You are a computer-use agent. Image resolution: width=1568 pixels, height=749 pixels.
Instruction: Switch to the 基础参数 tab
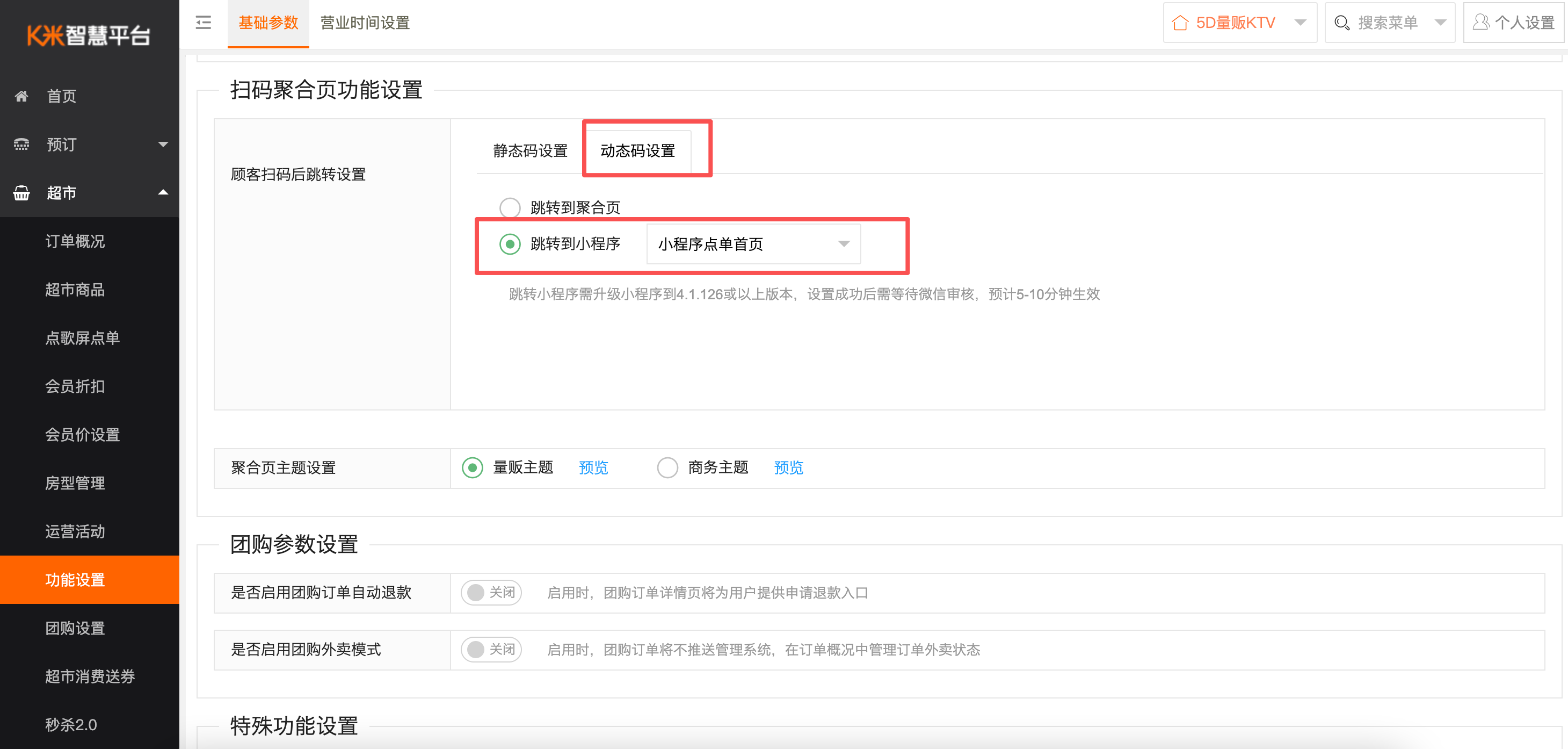click(268, 23)
